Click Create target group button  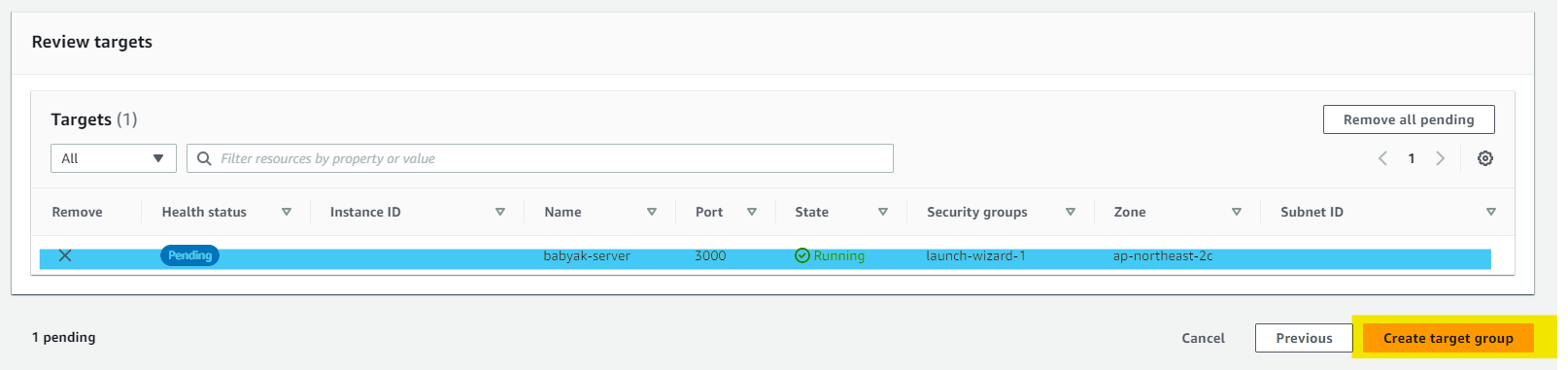[1449, 338]
